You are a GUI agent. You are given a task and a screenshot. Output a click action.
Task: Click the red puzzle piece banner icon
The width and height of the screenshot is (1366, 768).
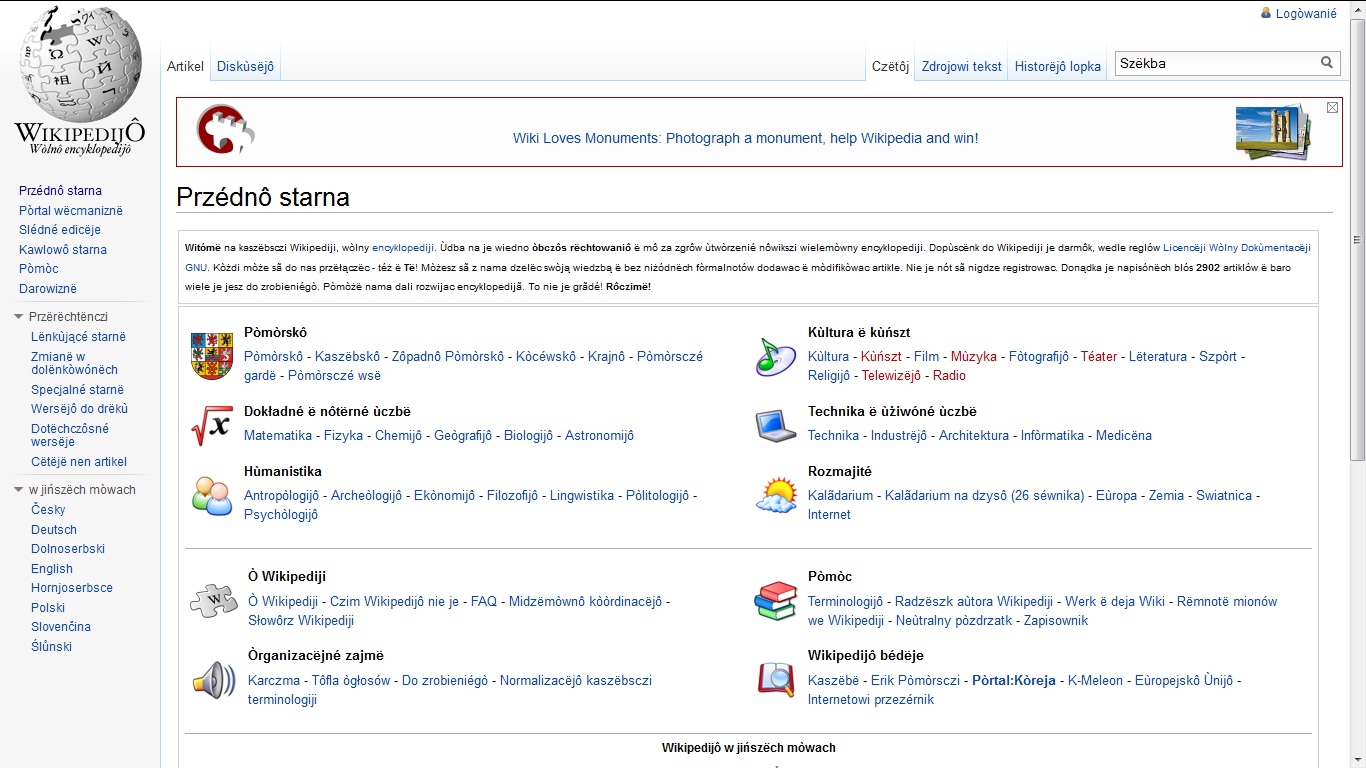(x=225, y=130)
